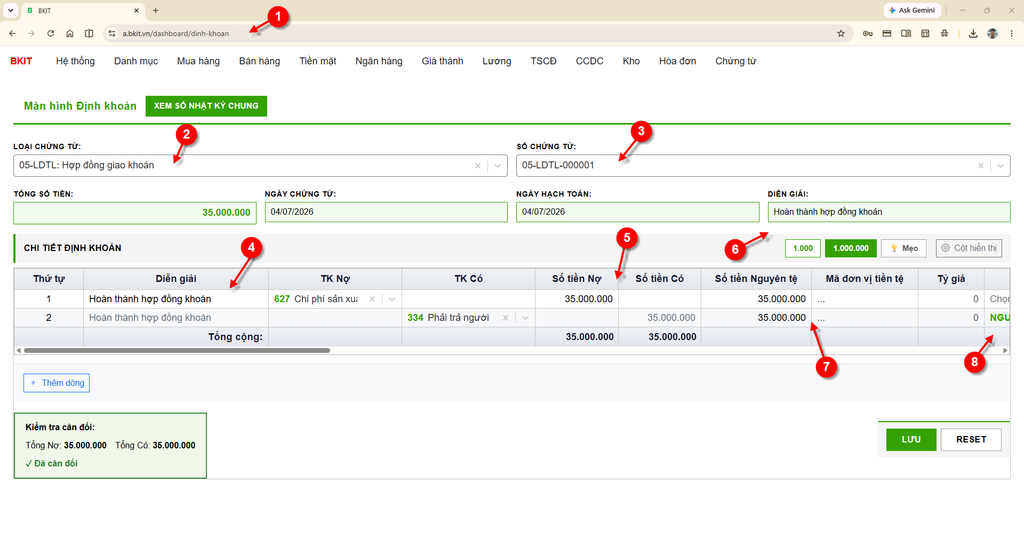1024x550 pixels.
Task: Open the tab search dropdown arrow
Action: coord(10,10)
